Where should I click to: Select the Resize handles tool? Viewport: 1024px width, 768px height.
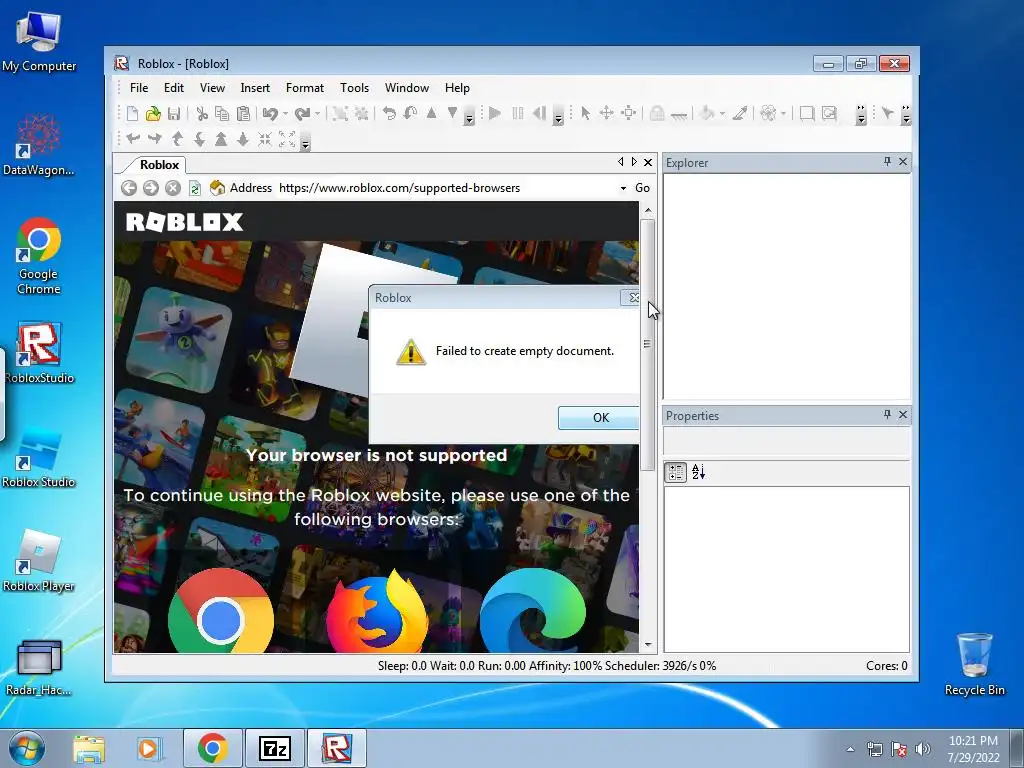coord(628,114)
